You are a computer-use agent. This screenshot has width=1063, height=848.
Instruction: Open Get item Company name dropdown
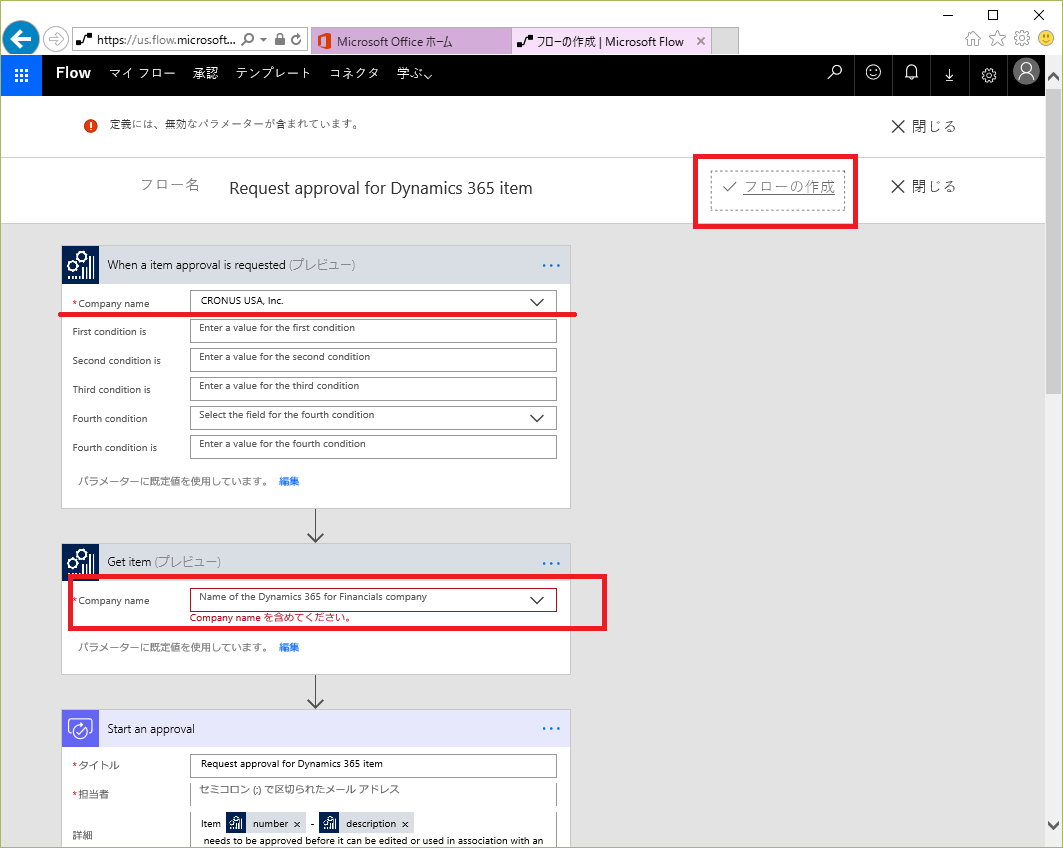pyautogui.click(x=537, y=600)
